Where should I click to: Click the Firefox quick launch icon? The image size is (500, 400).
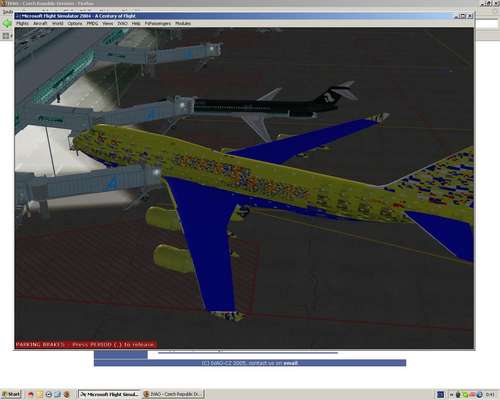pyautogui.click(x=66, y=395)
